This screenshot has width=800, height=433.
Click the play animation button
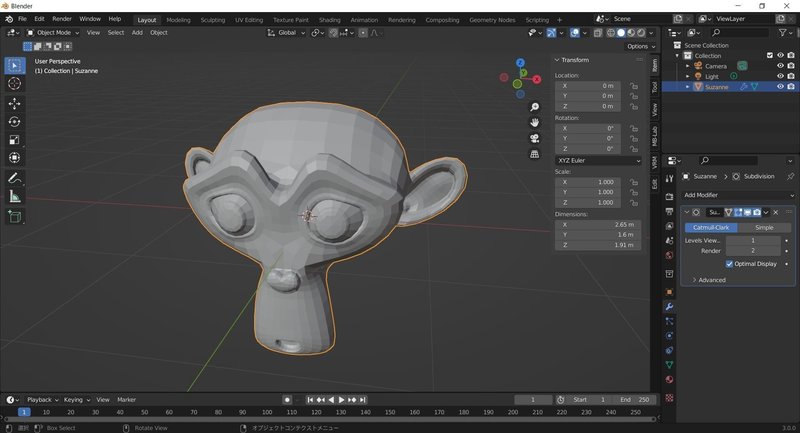pyautogui.click(x=341, y=400)
